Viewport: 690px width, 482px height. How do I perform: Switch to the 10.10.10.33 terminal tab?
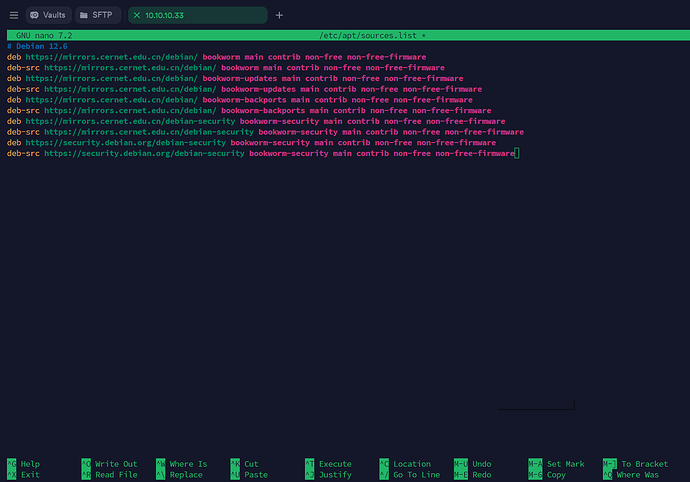tap(198, 15)
